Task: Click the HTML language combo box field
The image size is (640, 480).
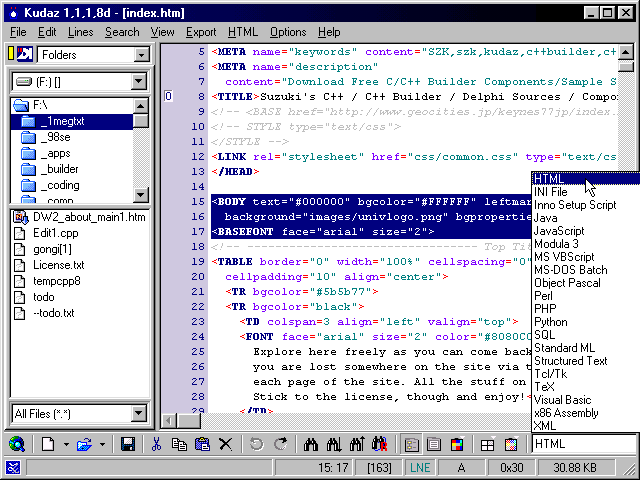Action: tap(584, 444)
